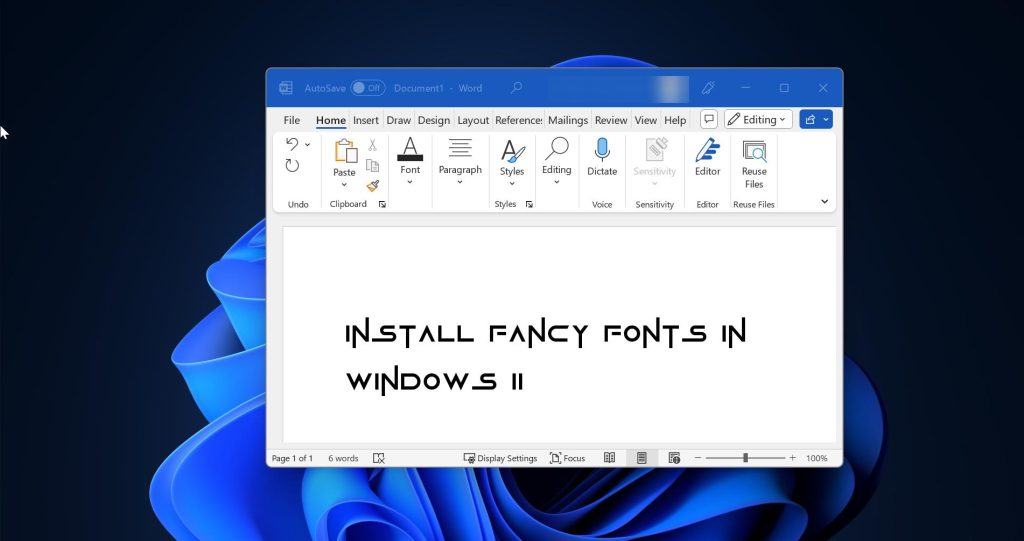Open the Clipboard dialog launcher
Viewport: 1024px width, 541px height.
coord(383,205)
